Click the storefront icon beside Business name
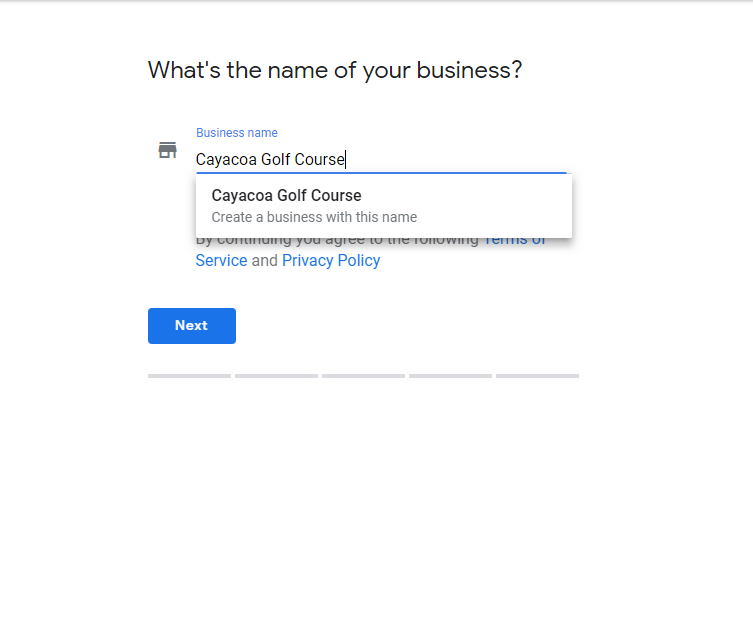 (x=168, y=150)
